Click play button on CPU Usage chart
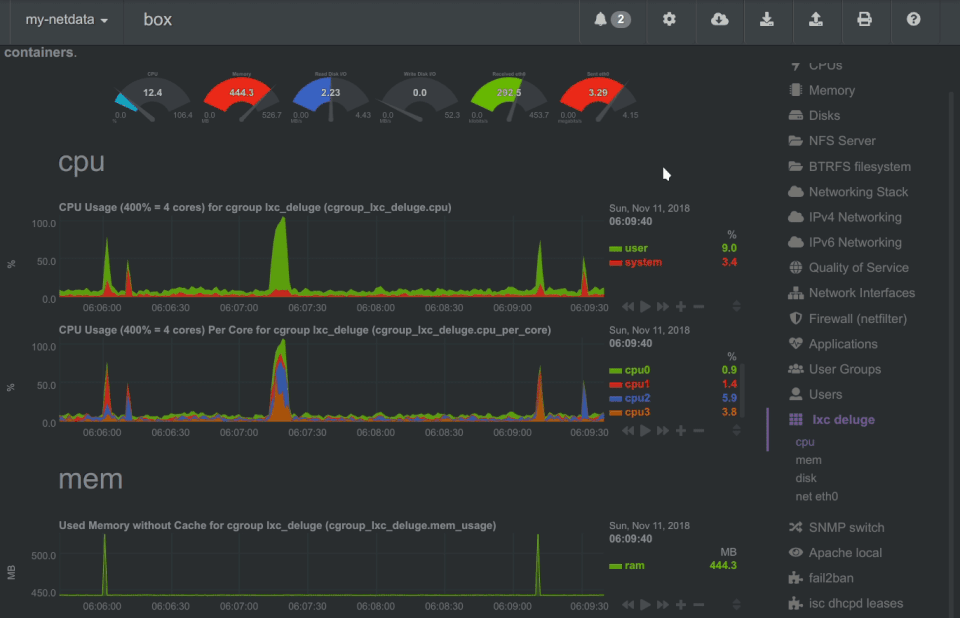 (x=645, y=306)
